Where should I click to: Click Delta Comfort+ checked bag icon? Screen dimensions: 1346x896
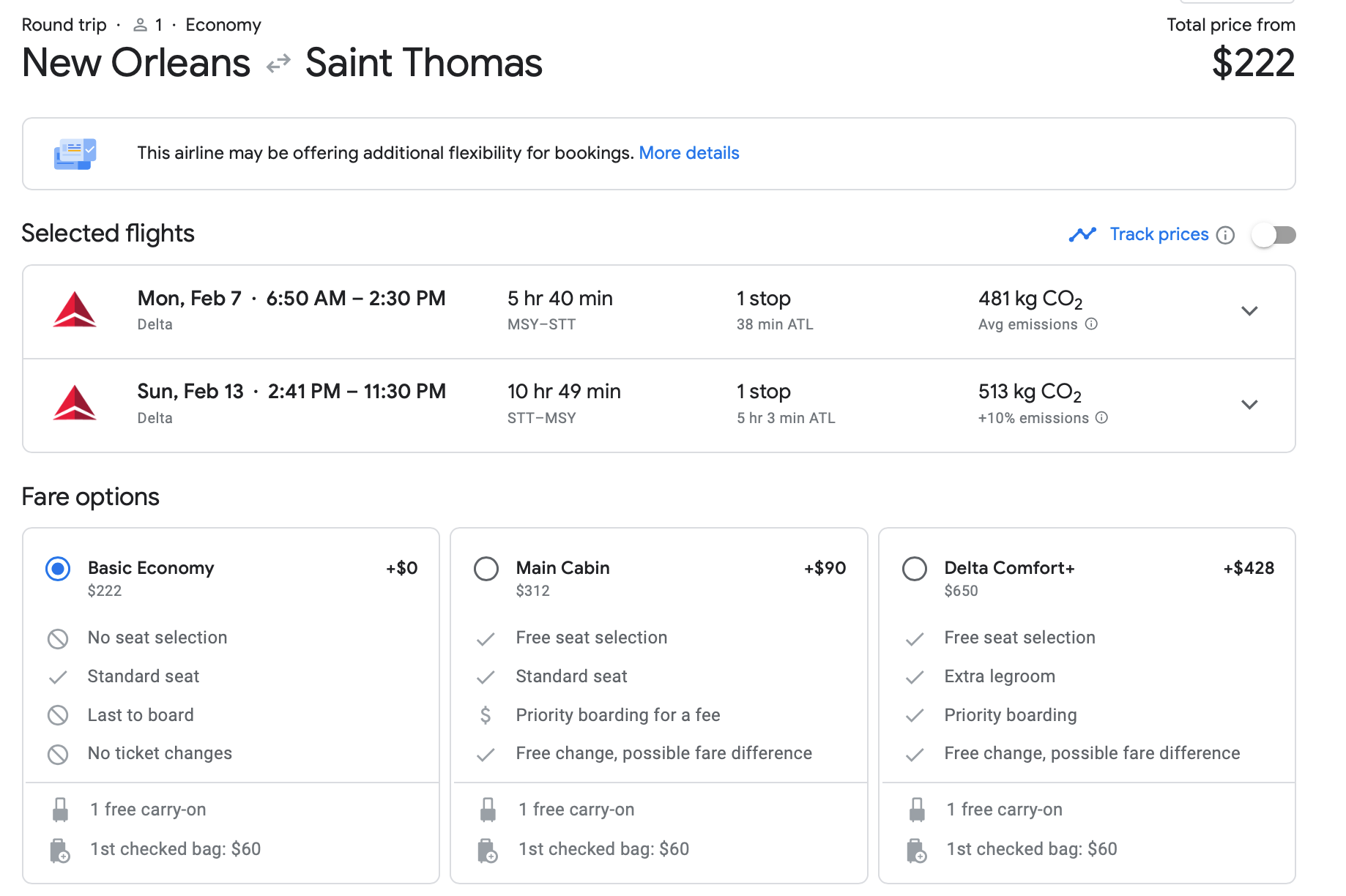pyautogui.click(x=916, y=850)
